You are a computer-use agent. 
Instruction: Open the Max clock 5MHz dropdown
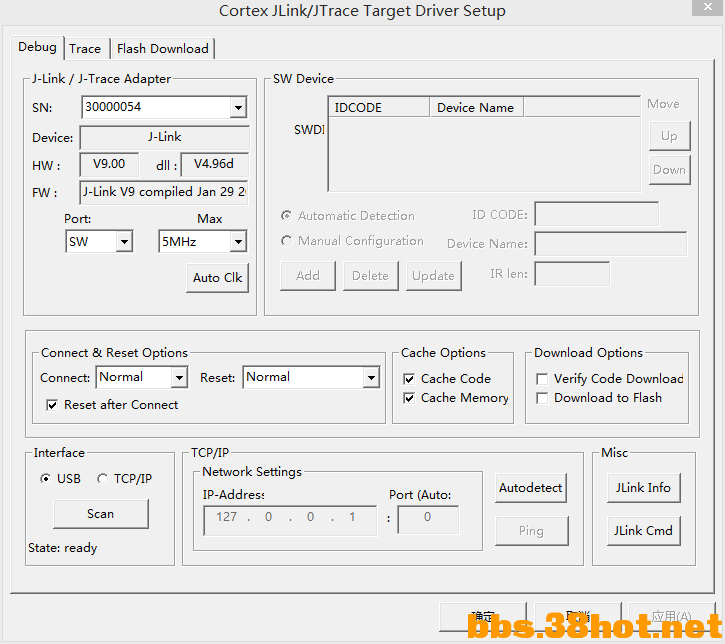[x=238, y=241]
